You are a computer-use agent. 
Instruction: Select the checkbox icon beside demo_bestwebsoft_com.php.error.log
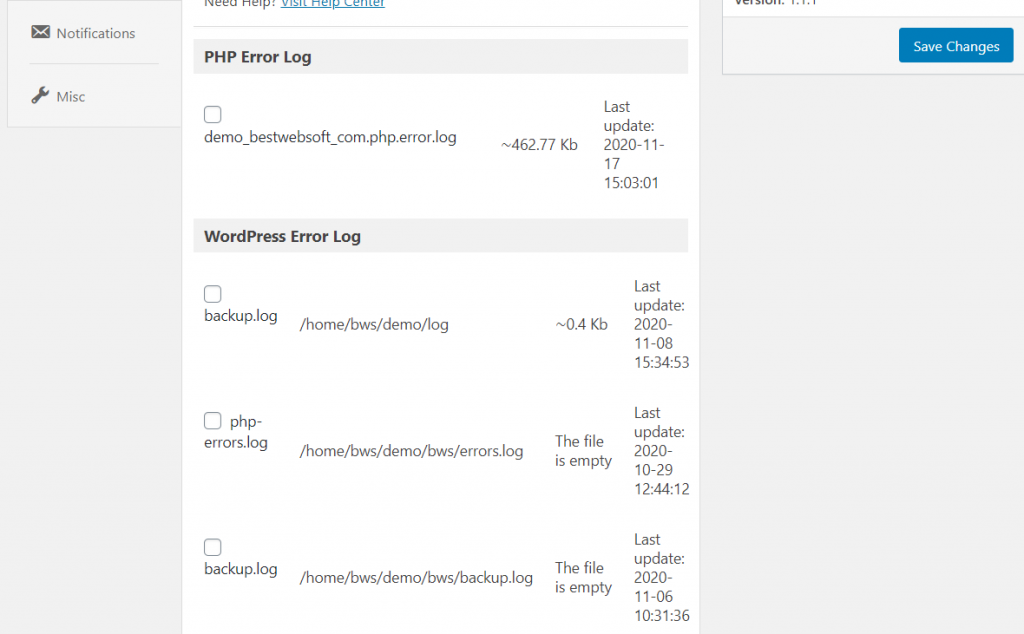point(212,114)
